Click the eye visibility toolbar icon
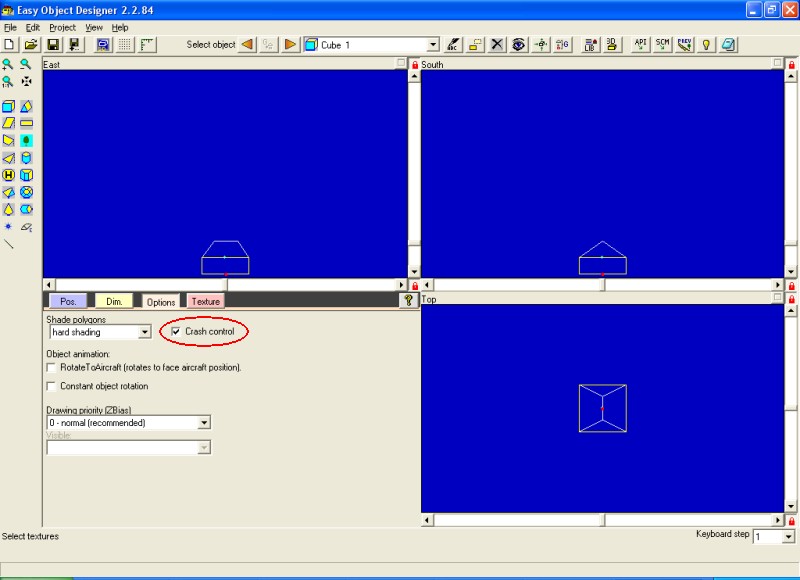This screenshot has width=800, height=580. pos(518,44)
